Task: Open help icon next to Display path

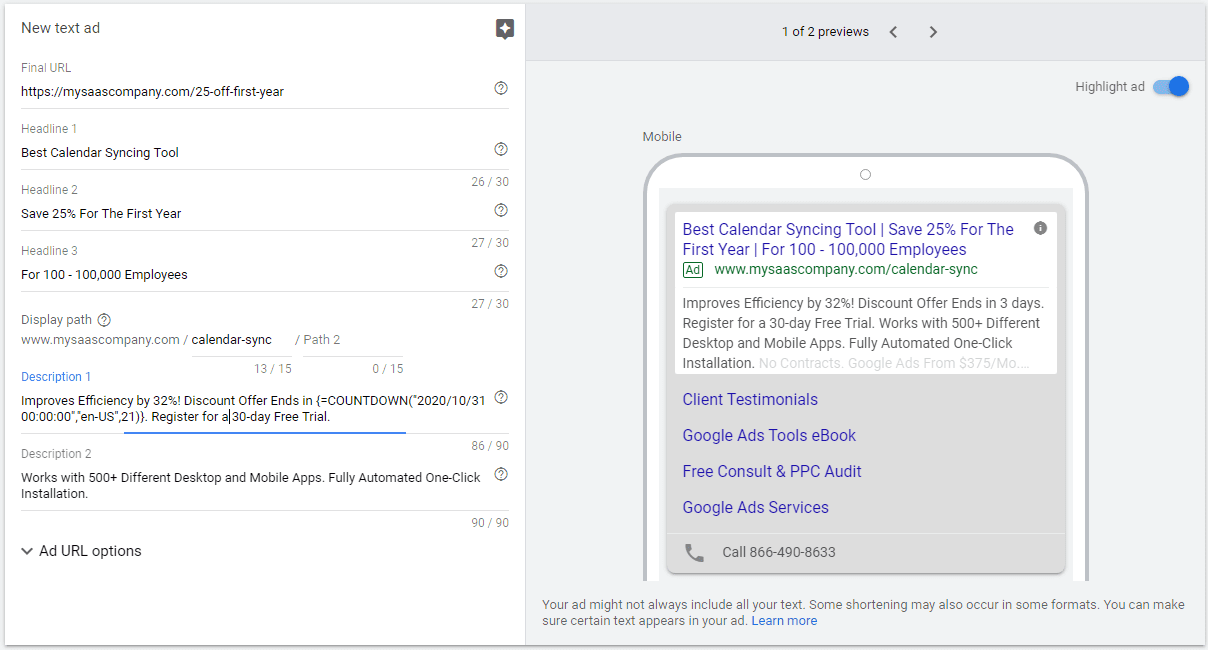Action: 104,320
